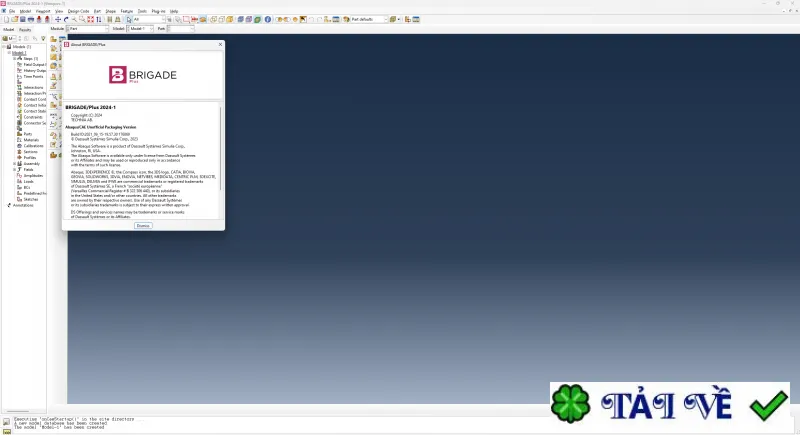Open the File menu
Viewport: 800px width, 435px height.
(x=12, y=11)
